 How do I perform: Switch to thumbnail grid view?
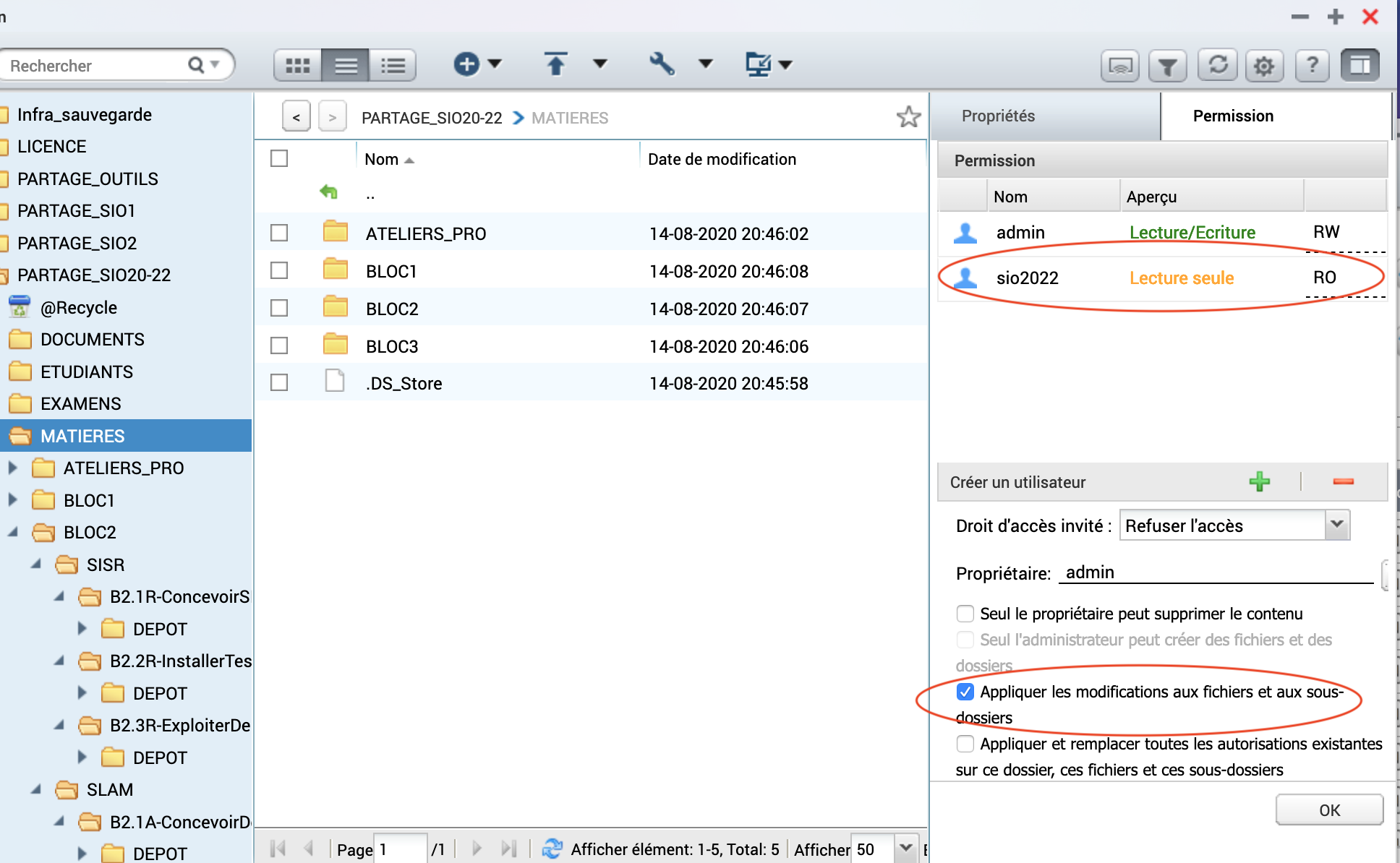pos(298,66)
